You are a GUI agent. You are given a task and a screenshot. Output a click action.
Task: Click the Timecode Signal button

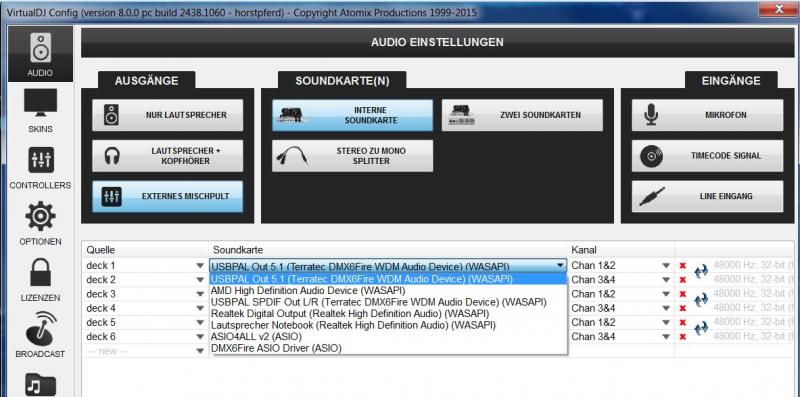[707, 156]
